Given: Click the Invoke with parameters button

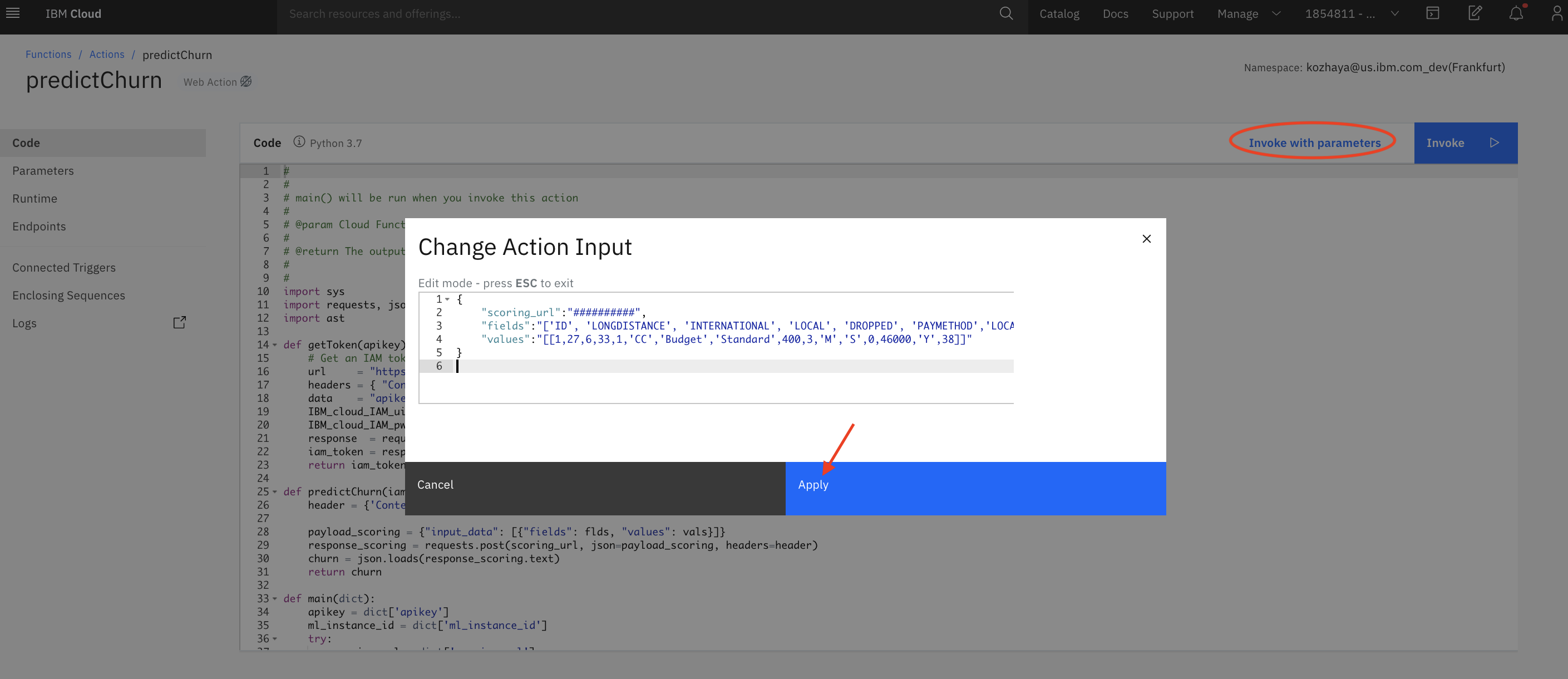Looking at the screenshot, I should click(x=1314, y=142).
